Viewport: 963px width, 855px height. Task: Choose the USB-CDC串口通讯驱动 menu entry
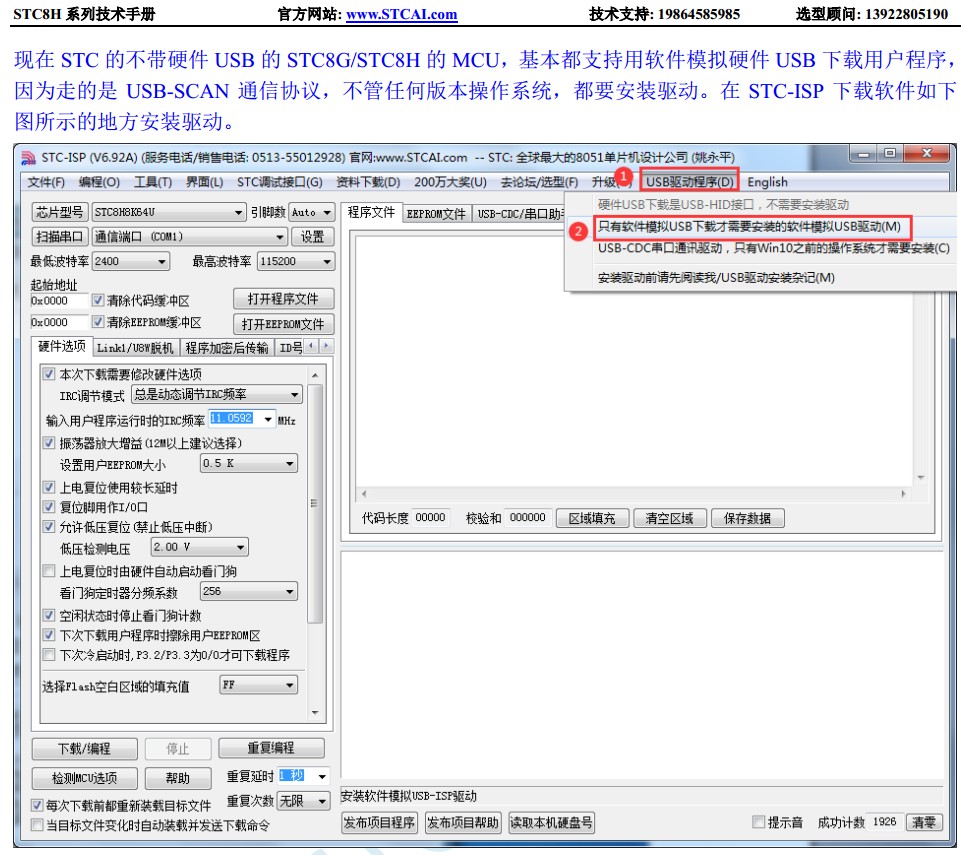point(774,248)
